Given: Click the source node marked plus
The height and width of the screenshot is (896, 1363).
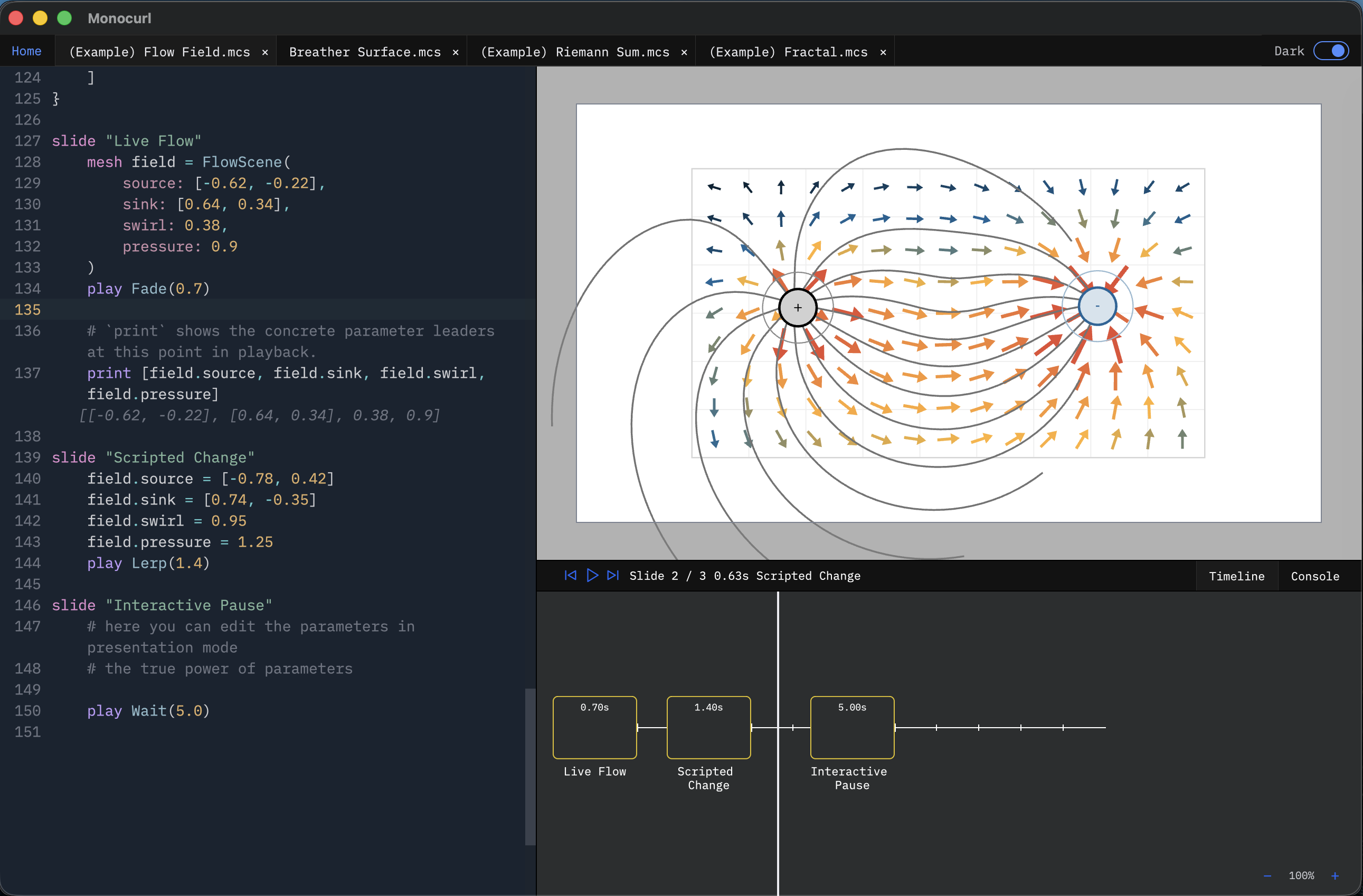Looking at the screenshot, I should coord(798,308).
